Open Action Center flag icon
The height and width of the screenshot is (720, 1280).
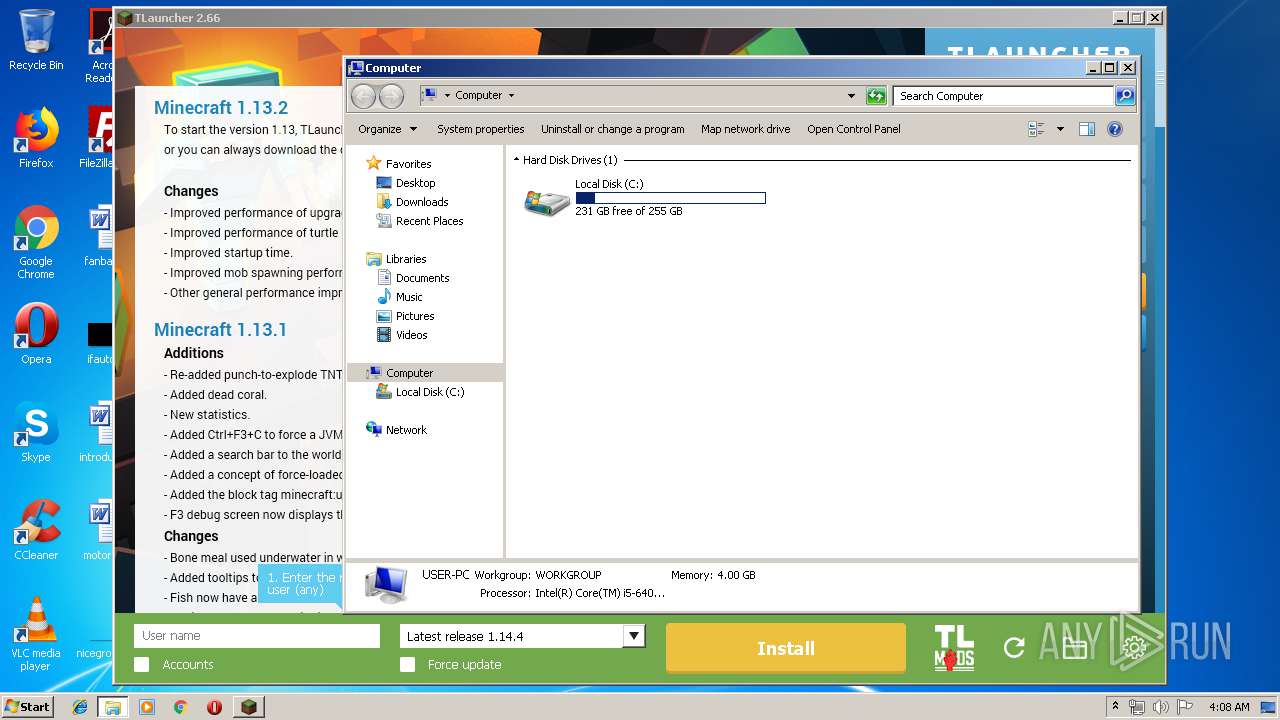tap(1184, 707)
